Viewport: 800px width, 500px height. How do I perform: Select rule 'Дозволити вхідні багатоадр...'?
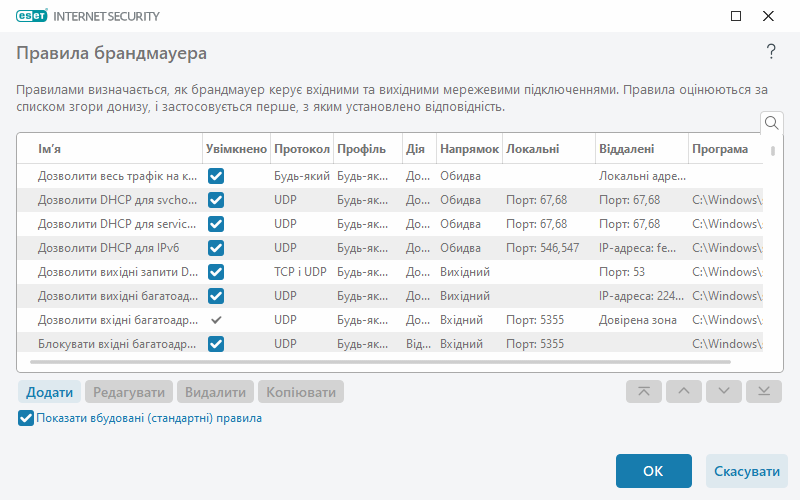pyautogui.click(x=118, y=320)
